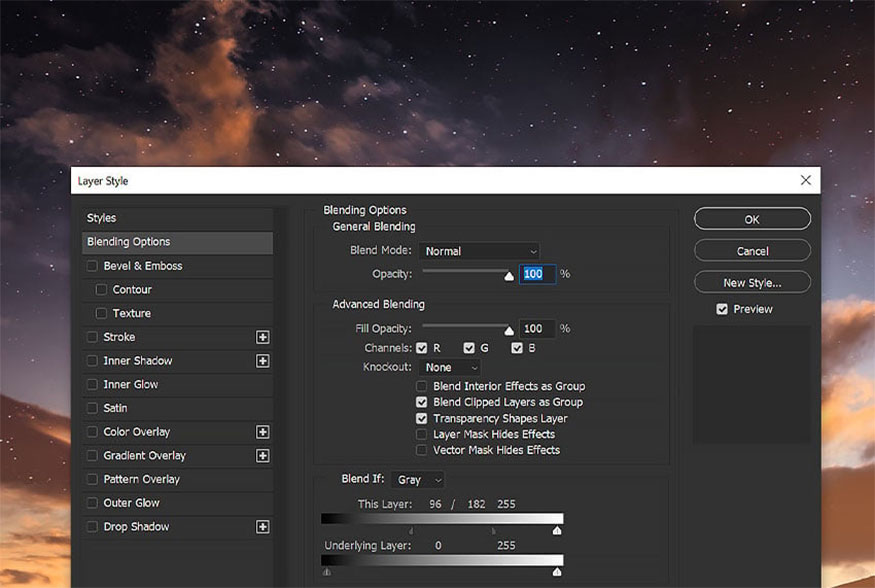
Task: Open the Pattern Overlay settings row
Action: point(177,479)
